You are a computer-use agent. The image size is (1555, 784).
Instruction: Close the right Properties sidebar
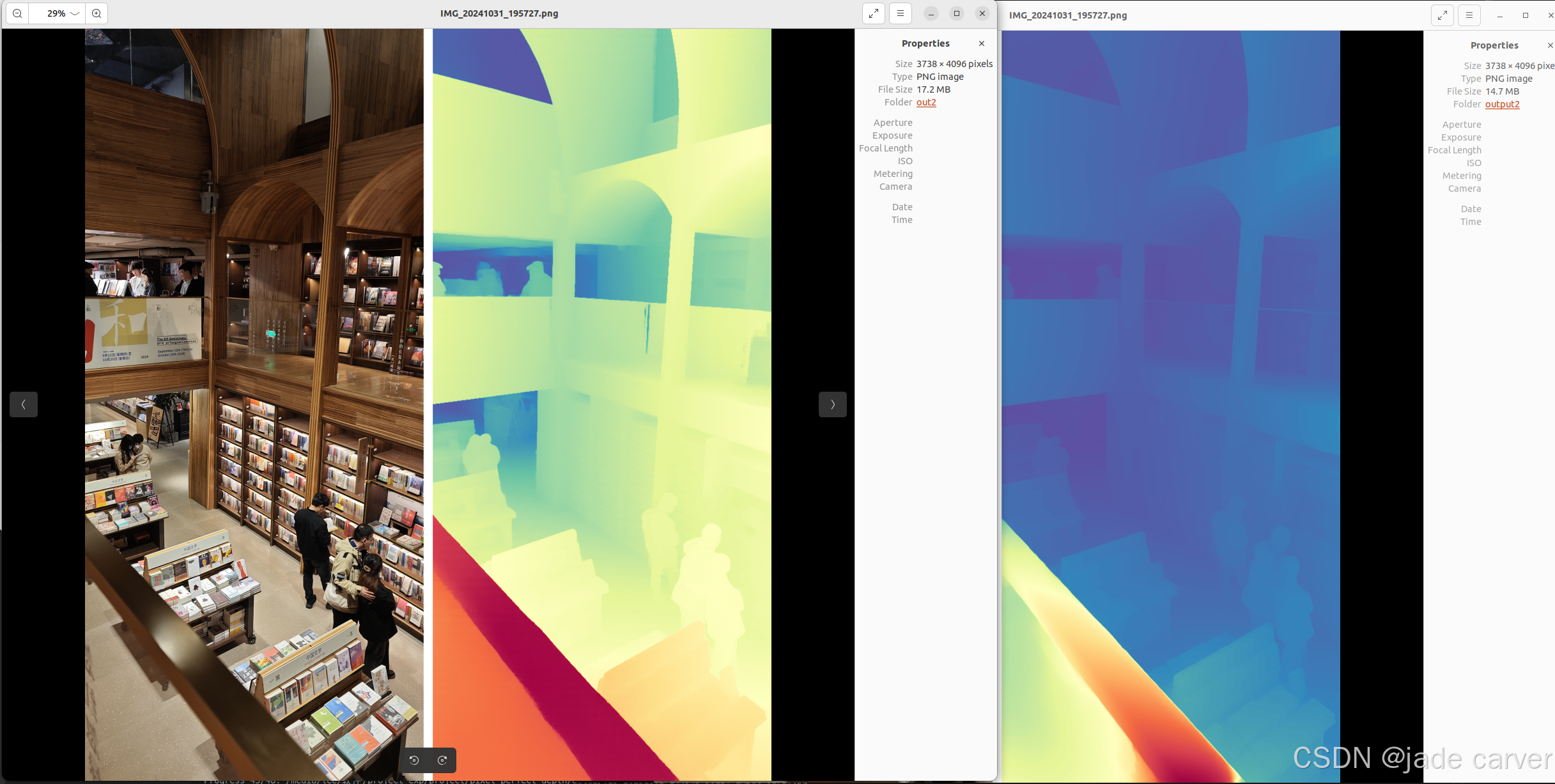[1550, 45]
